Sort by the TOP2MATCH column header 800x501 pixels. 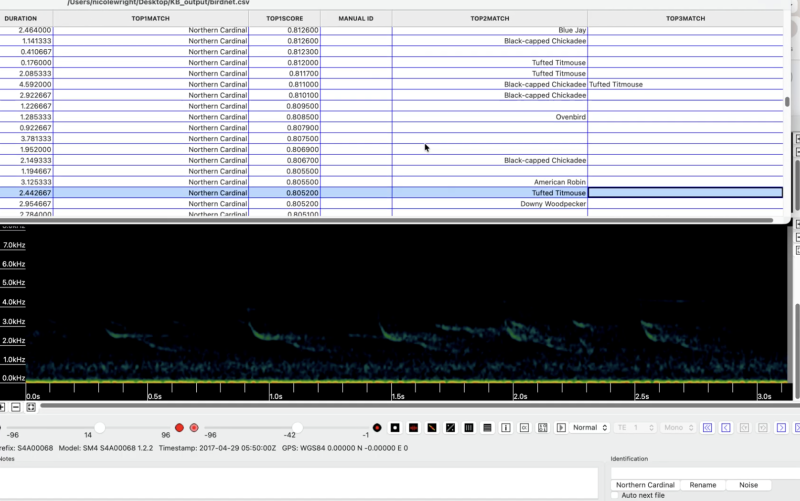pos(490,18)
